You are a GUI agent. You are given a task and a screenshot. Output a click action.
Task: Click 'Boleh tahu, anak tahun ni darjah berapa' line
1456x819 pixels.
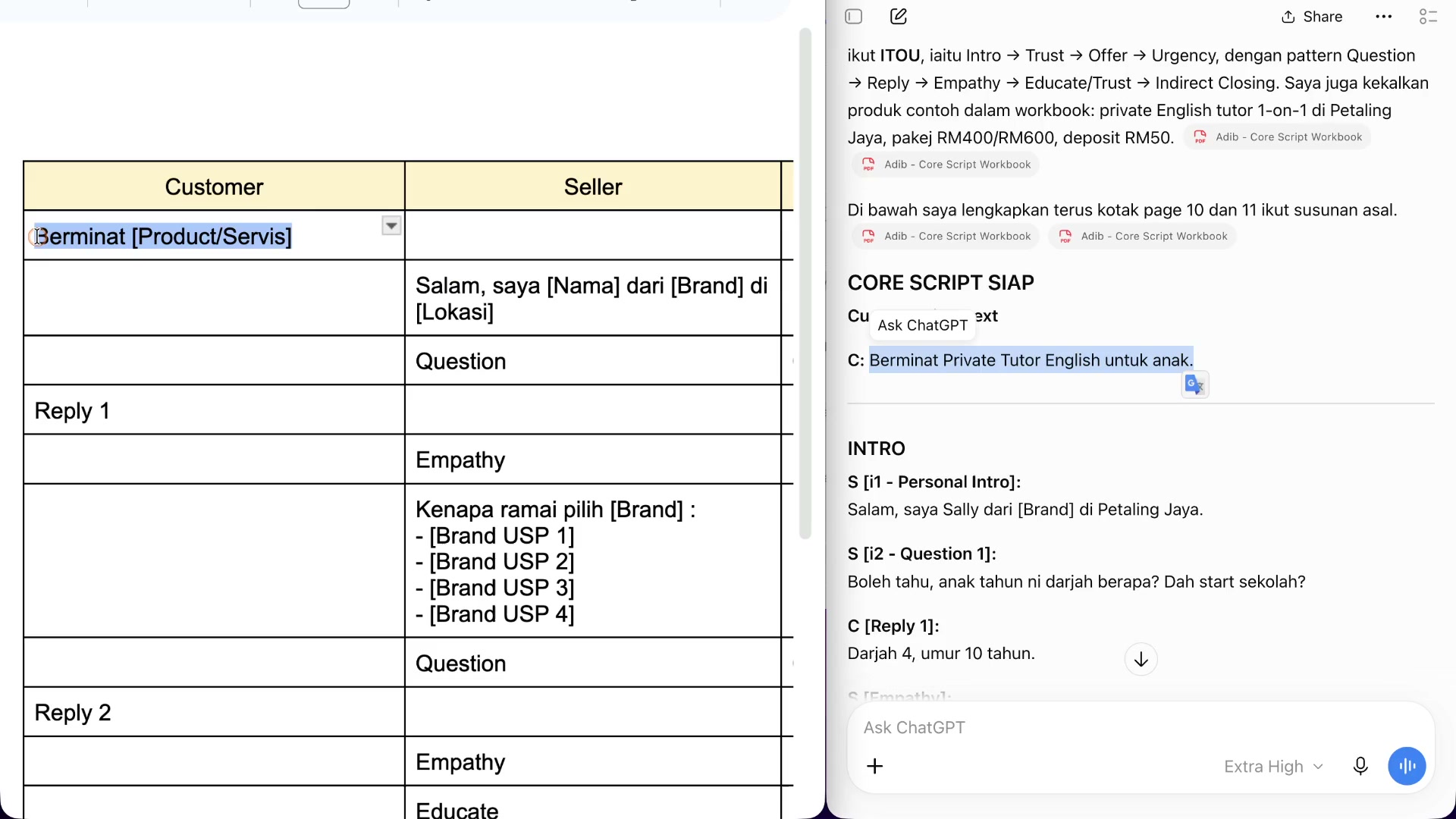coord(1076,582)
